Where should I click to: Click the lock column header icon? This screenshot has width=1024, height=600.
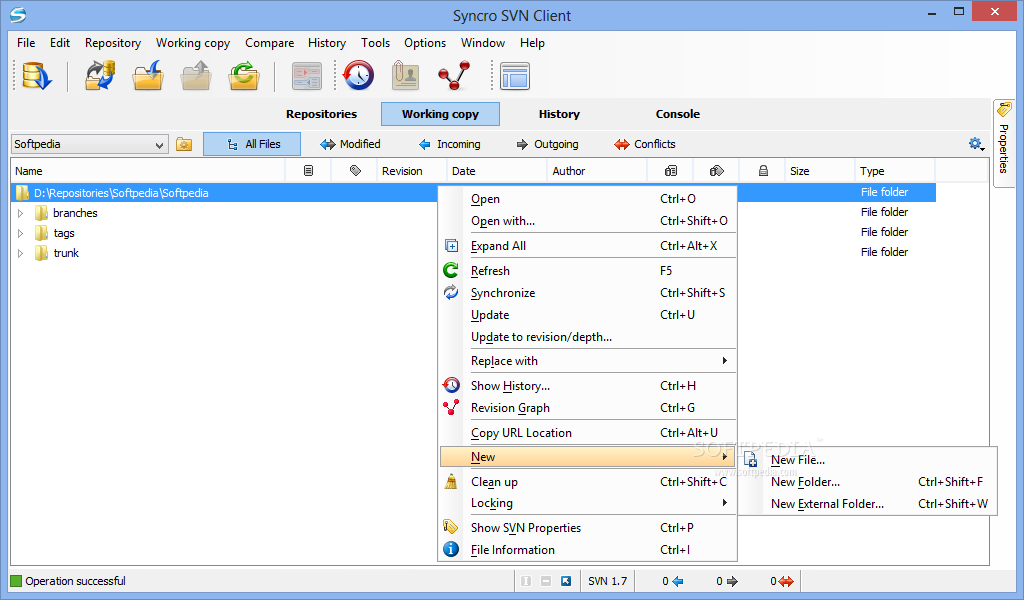(x=763, y=170)
